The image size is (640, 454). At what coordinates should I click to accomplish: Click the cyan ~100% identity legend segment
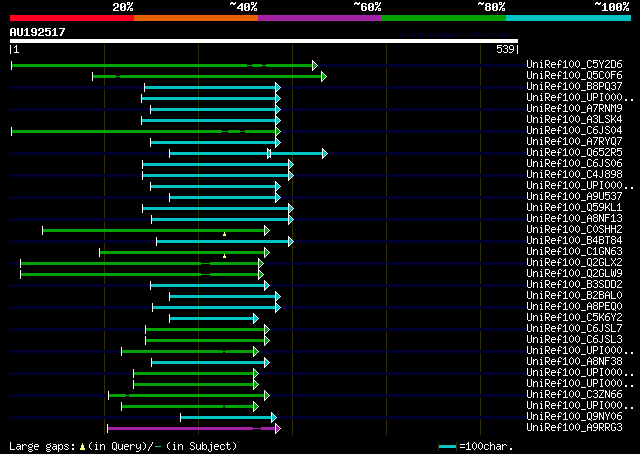[x=569, y=18]
